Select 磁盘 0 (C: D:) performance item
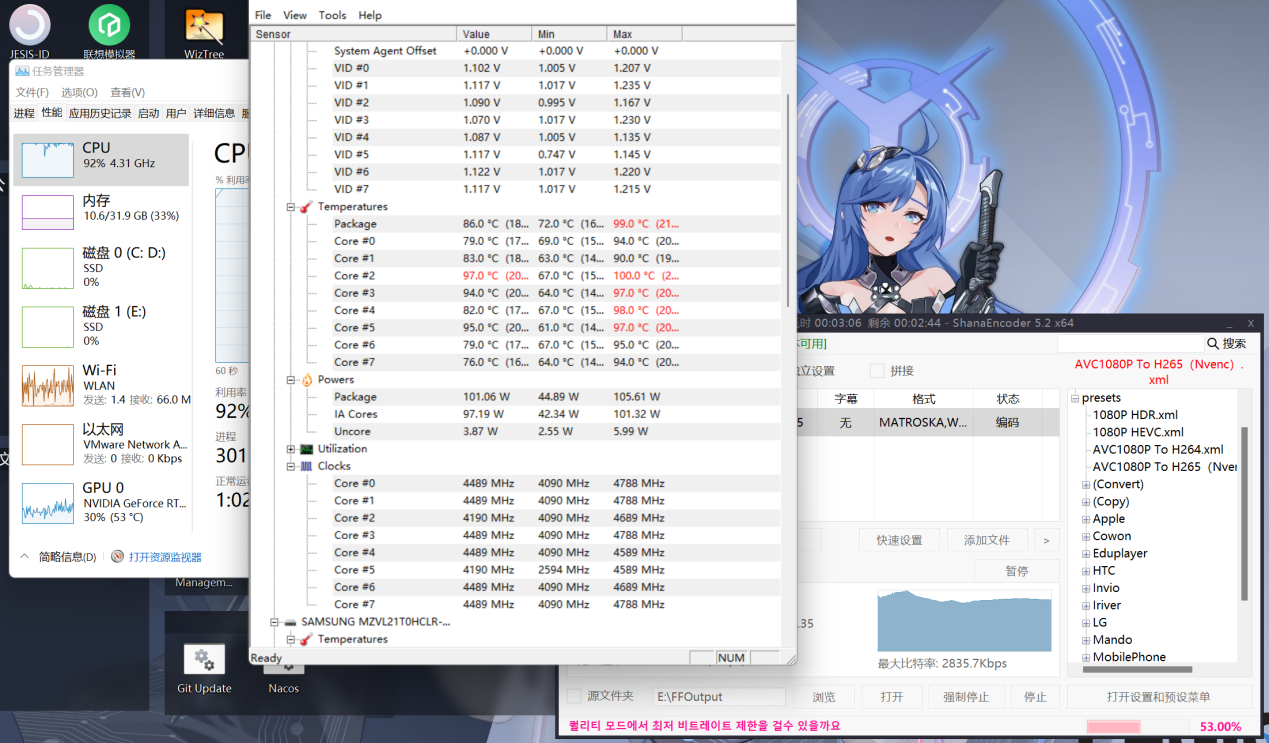 pyautogui.click(x=101, y=268)
